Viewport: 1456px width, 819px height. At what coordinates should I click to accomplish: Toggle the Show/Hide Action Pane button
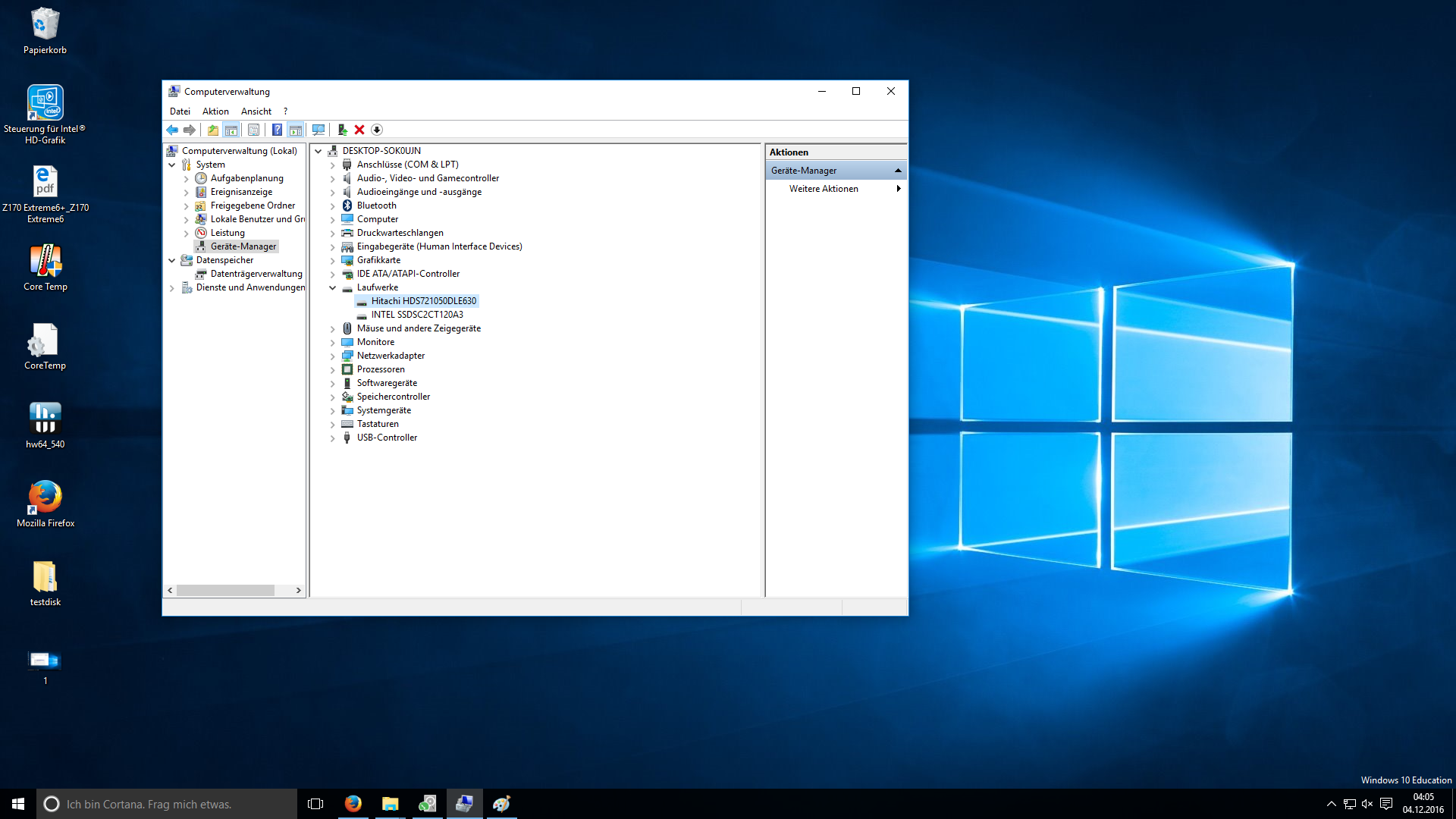pos(296,130)
